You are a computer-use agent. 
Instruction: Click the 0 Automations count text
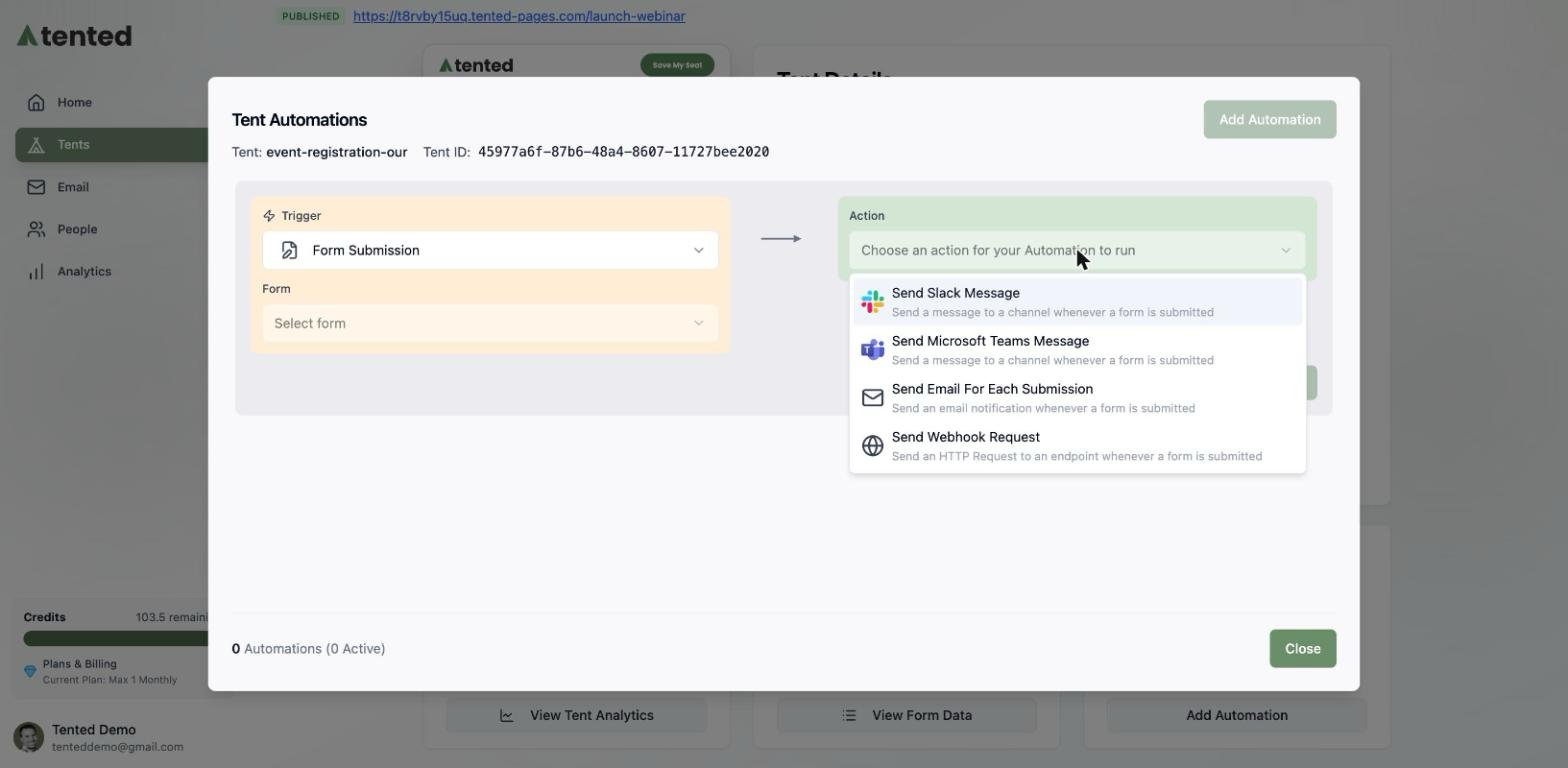click(308, 648)
